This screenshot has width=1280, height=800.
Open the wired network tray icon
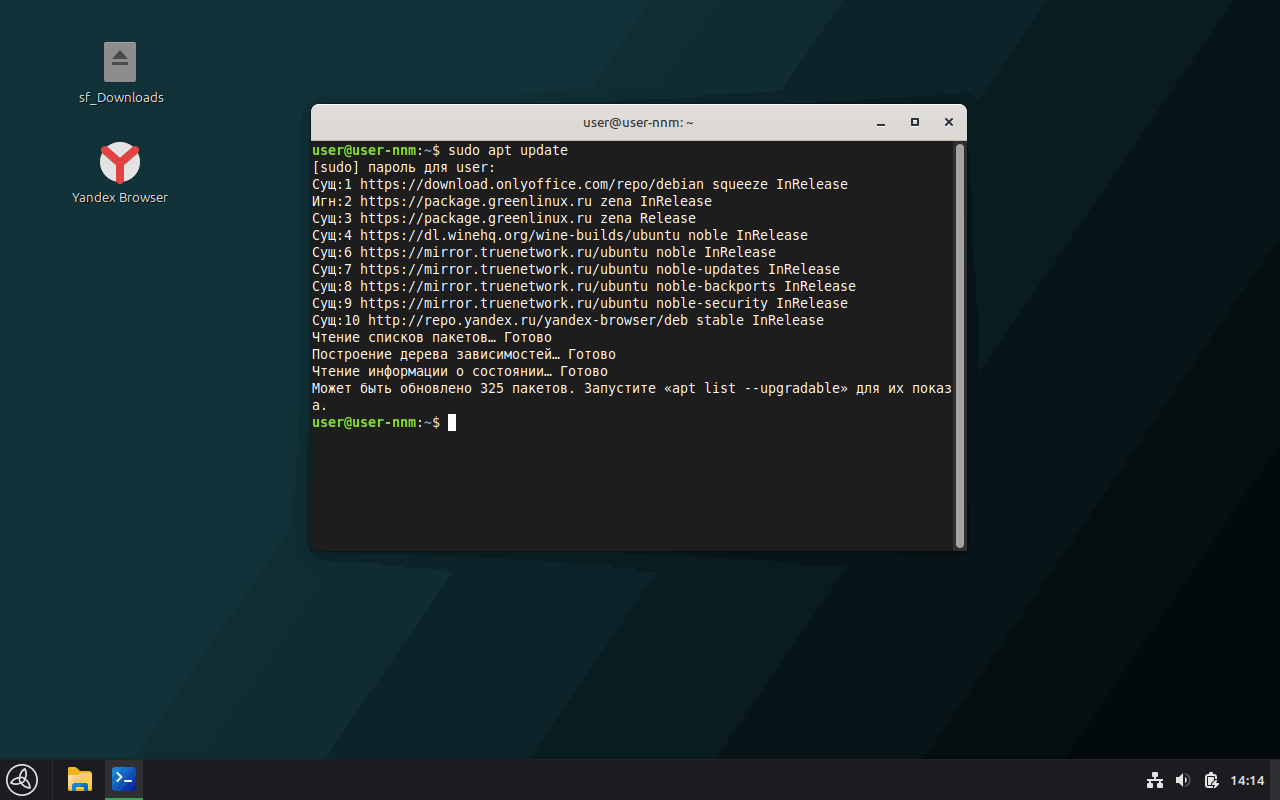pyautogui.click(x=1154, y=780)
